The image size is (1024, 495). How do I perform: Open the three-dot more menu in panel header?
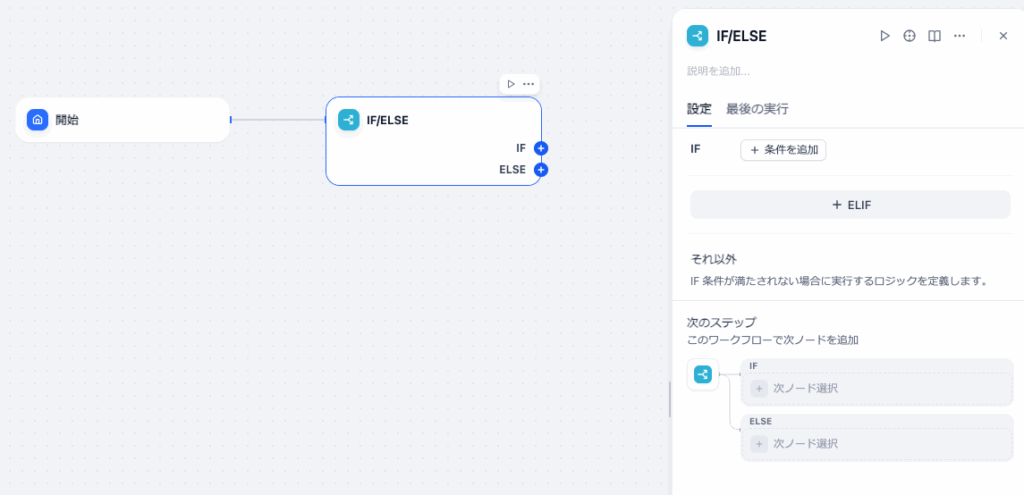tap(959, 36)
